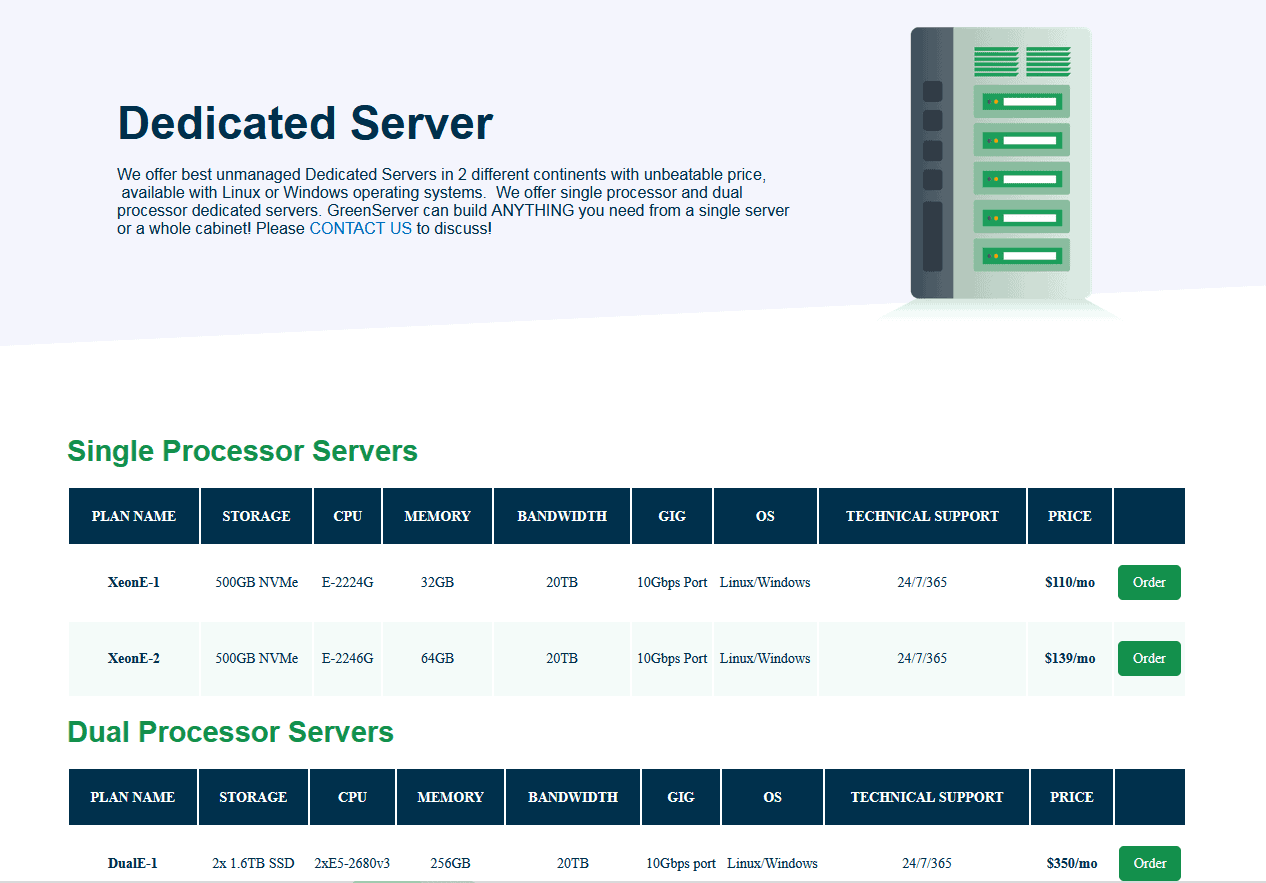Click the XeonE-2 plan name
The image size is (1266, 883).
tap(133, 658)
